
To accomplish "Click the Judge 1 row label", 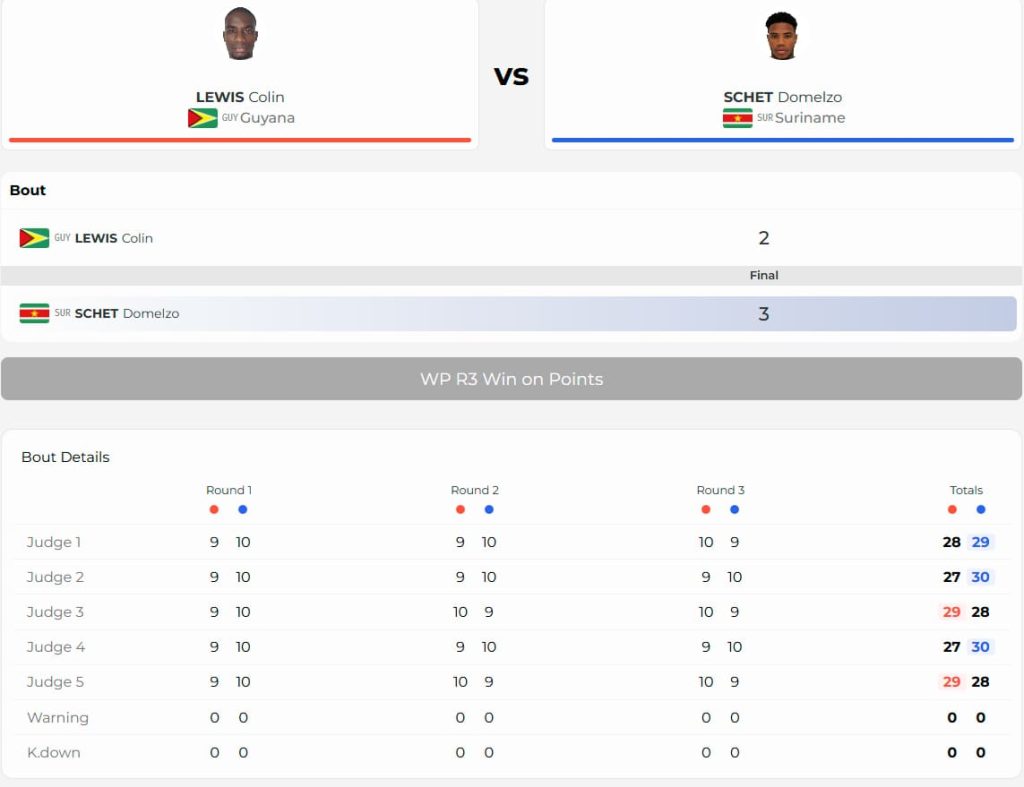I will [54, 542].
